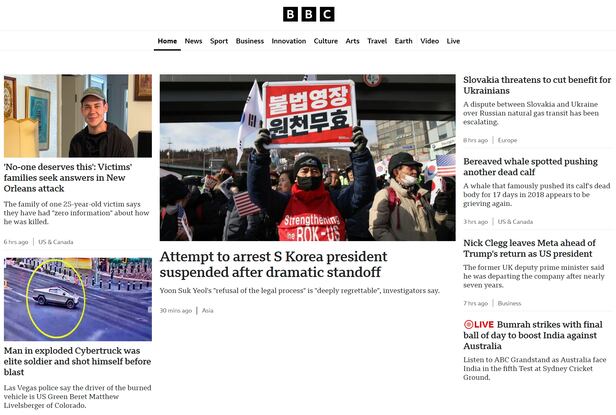
Task: Go to the Sport navigation tab
Action: click(x=219, y=41)
